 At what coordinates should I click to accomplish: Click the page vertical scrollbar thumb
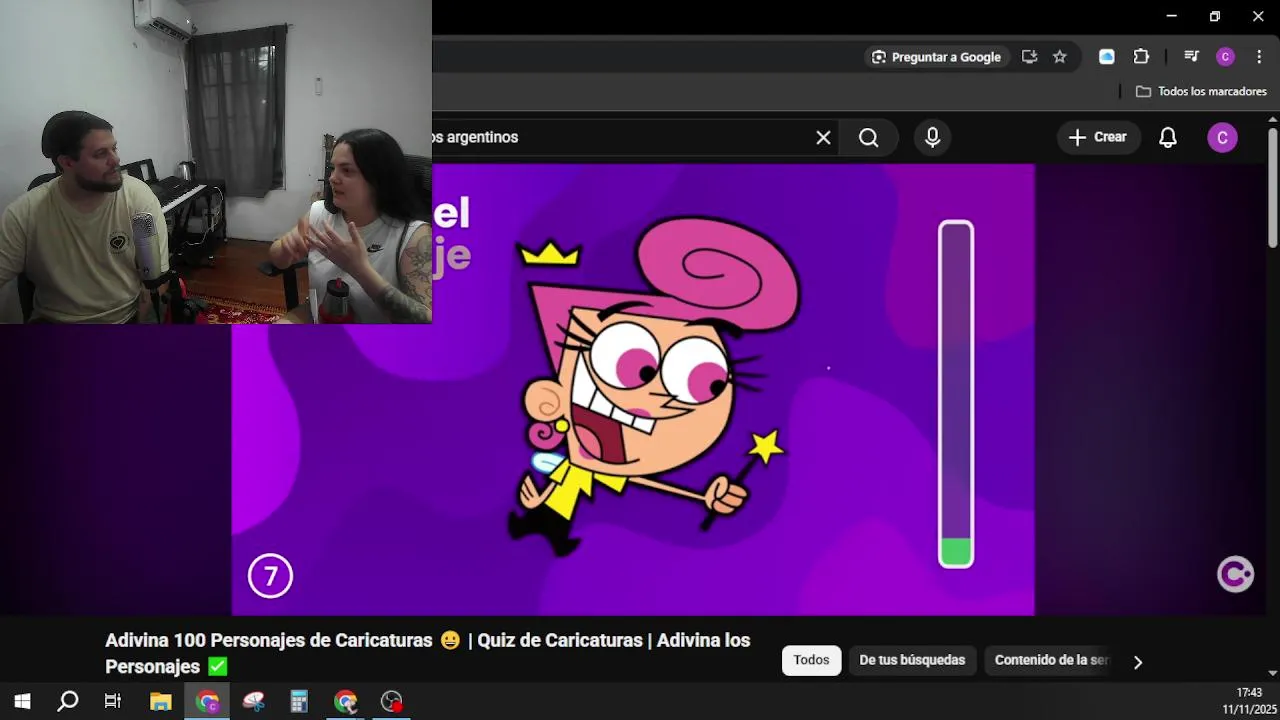tap(1272, 188)
